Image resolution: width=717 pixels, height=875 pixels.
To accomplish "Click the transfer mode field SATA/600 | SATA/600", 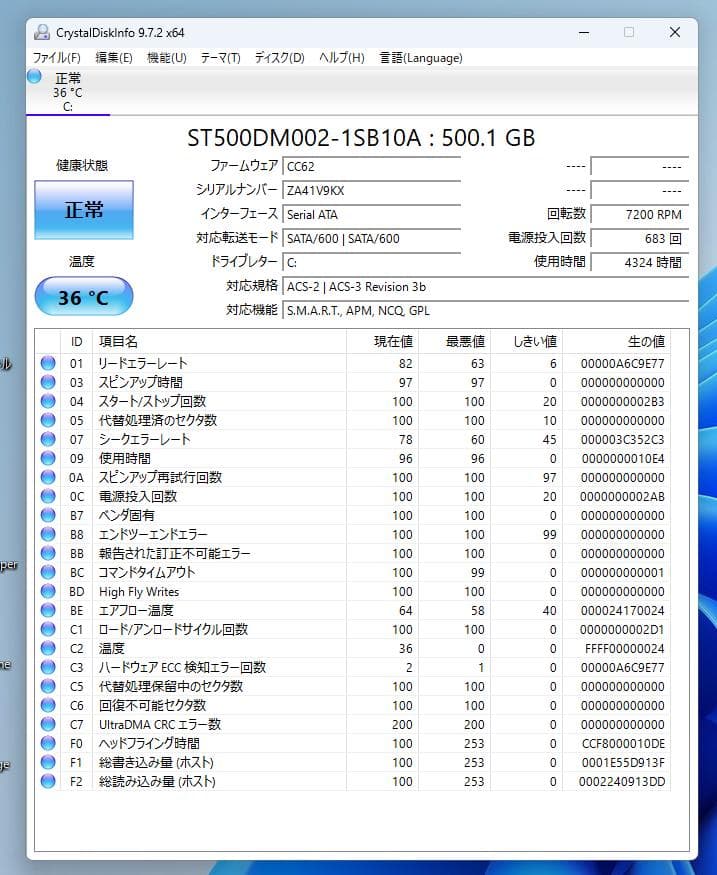I will coord(372,238).
